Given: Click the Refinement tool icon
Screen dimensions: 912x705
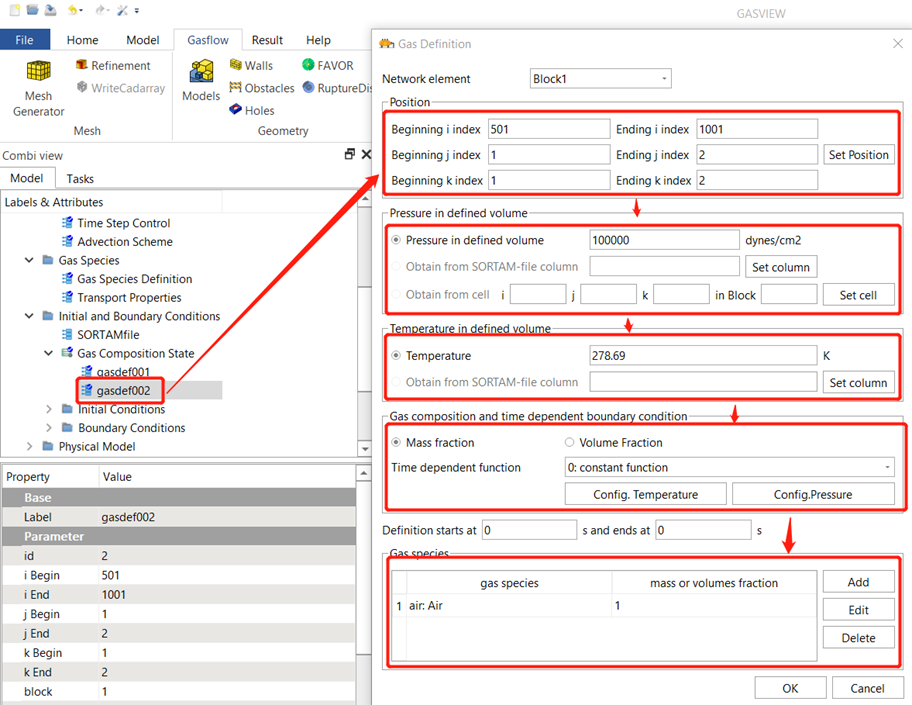Looking at the screenshot, I should [81, 65].
